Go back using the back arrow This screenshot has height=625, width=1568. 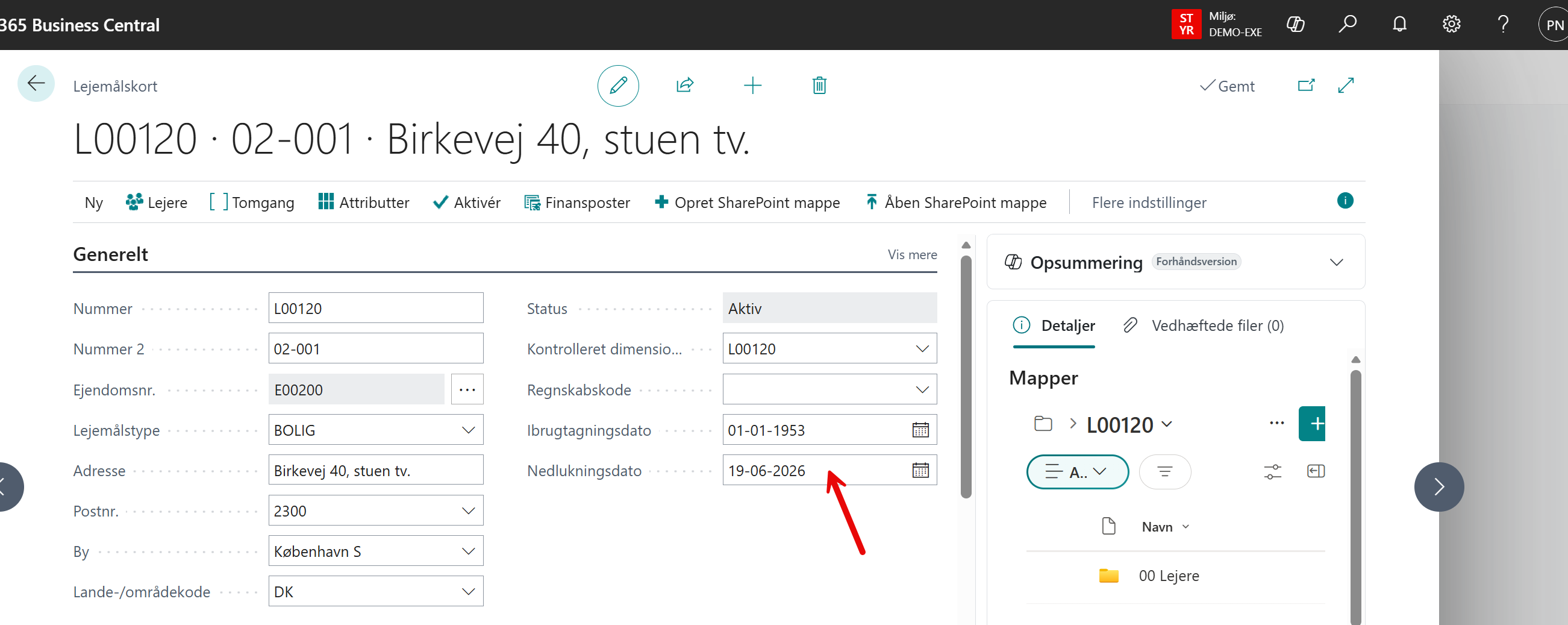tap(36, 83)
